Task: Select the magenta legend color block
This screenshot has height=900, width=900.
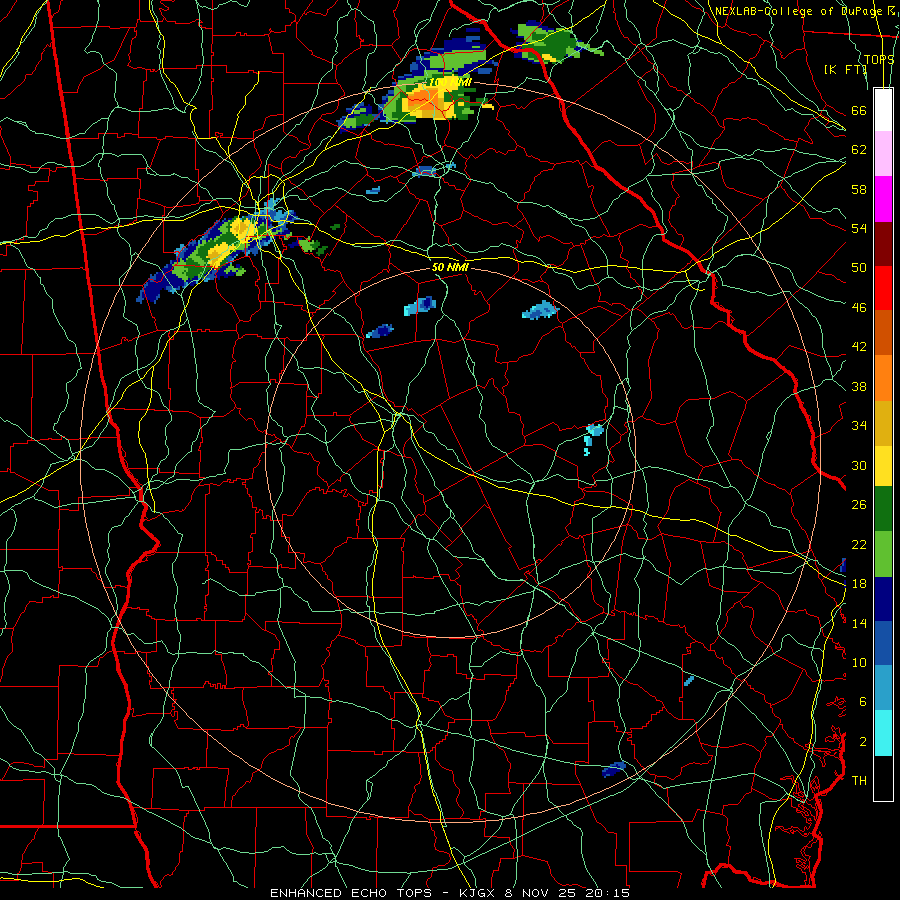Action: tap(883, 199)
